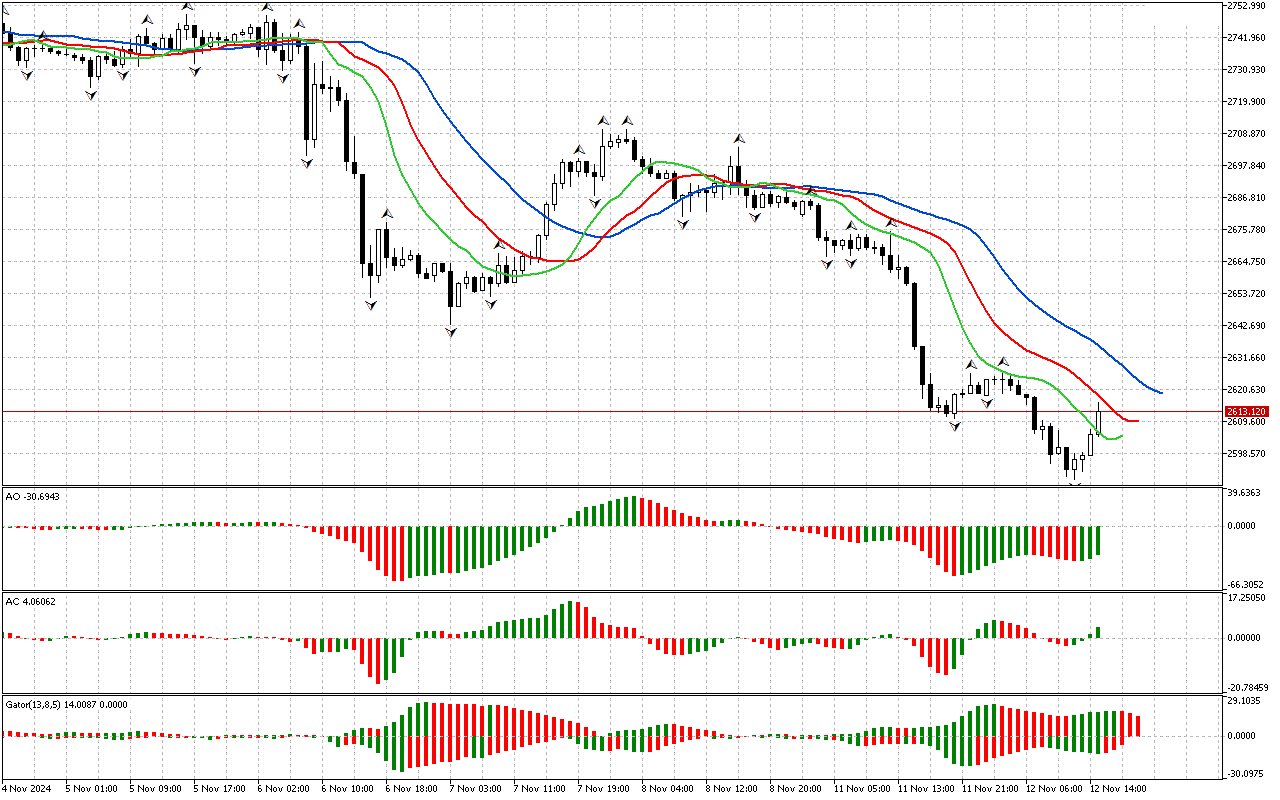
Task: Click the AO scale maximum 39.6363
Action: tap(1246, 494)
